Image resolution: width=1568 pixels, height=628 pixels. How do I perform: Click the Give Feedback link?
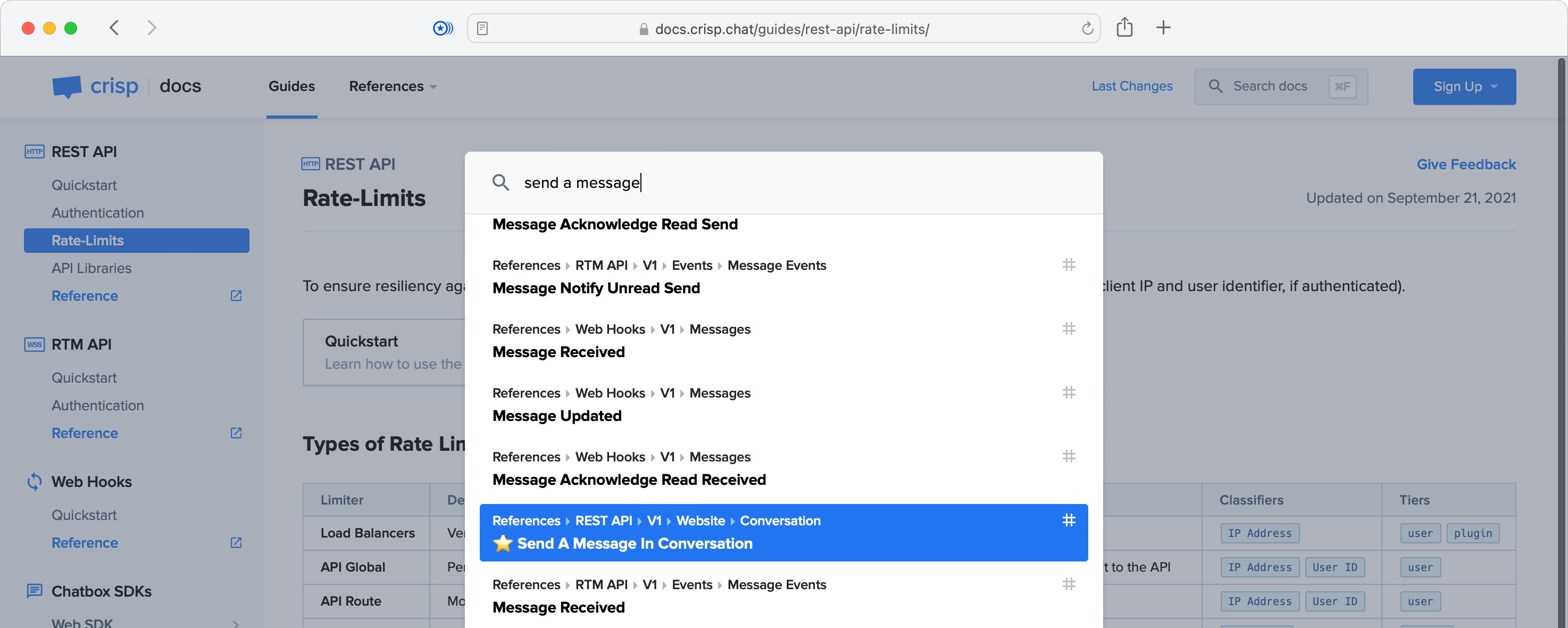[1466, 164]
